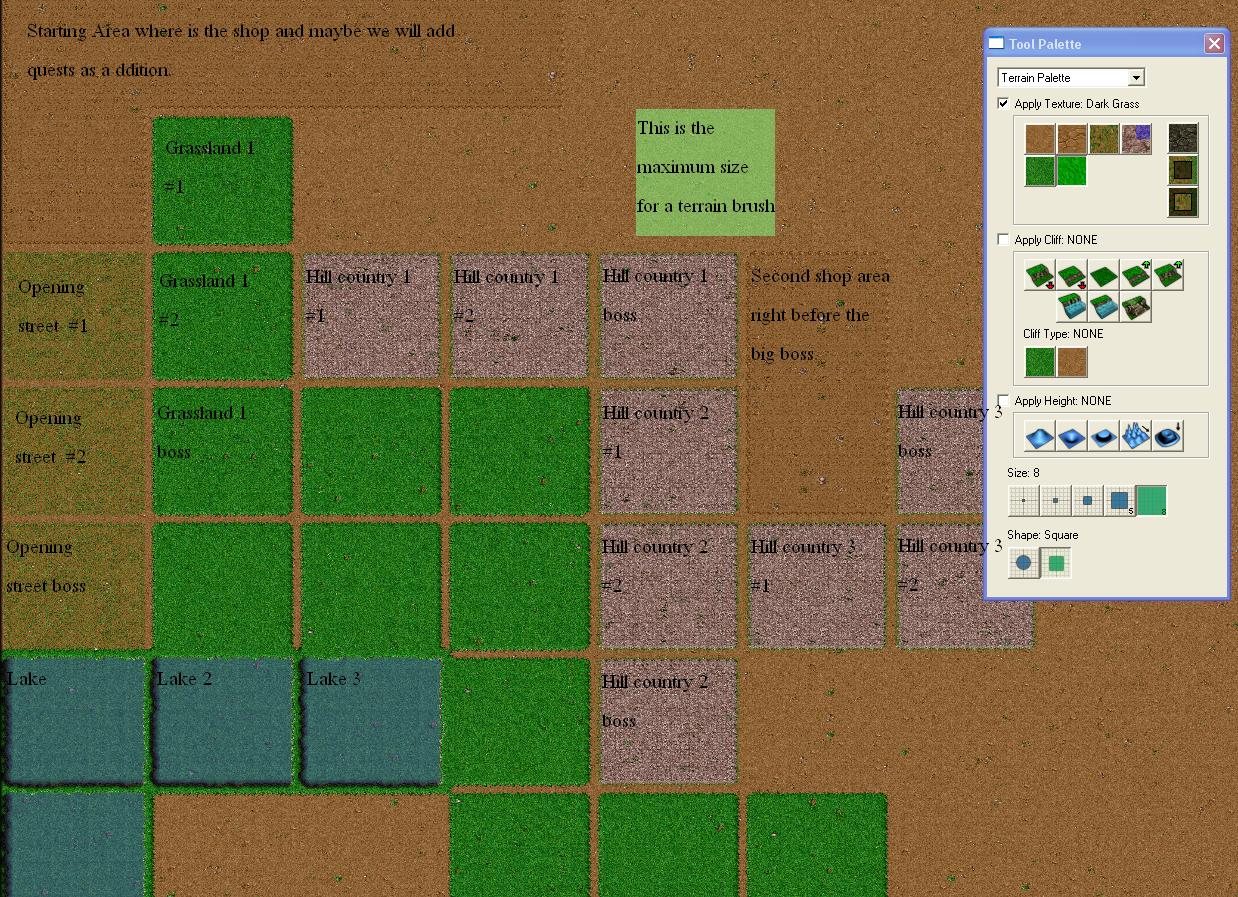Select the smooth height tool
The image size is (1238, 897).
[1168, 436]
